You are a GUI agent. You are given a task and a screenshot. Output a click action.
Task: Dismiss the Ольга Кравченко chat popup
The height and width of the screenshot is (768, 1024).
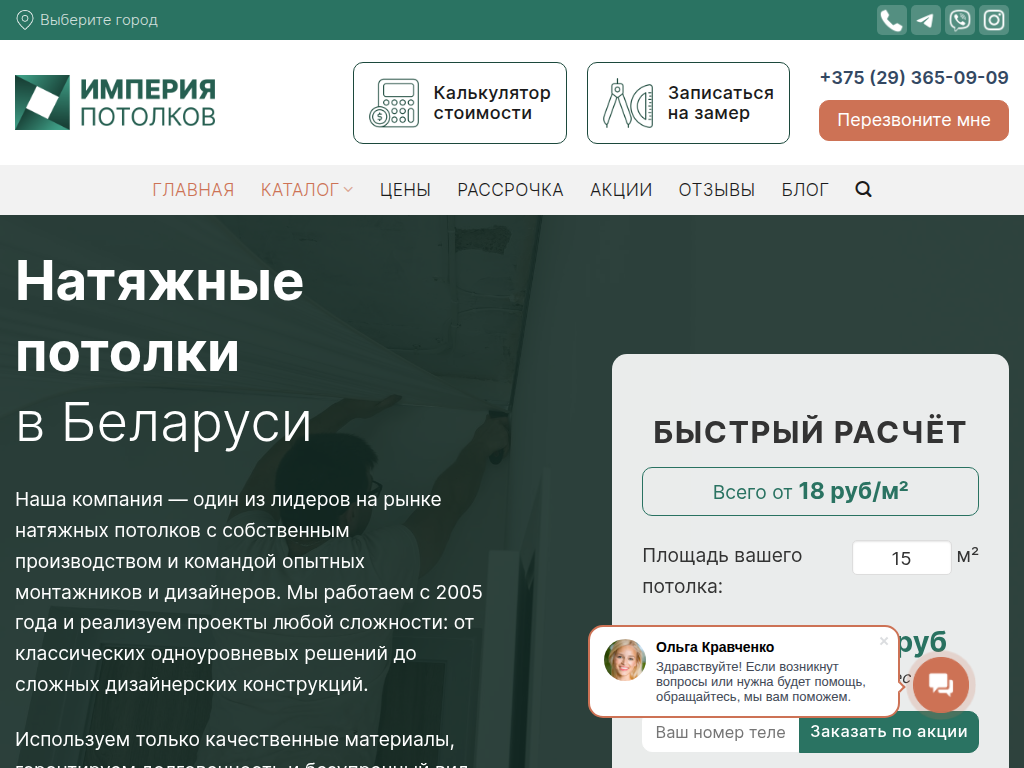(884, 641)
